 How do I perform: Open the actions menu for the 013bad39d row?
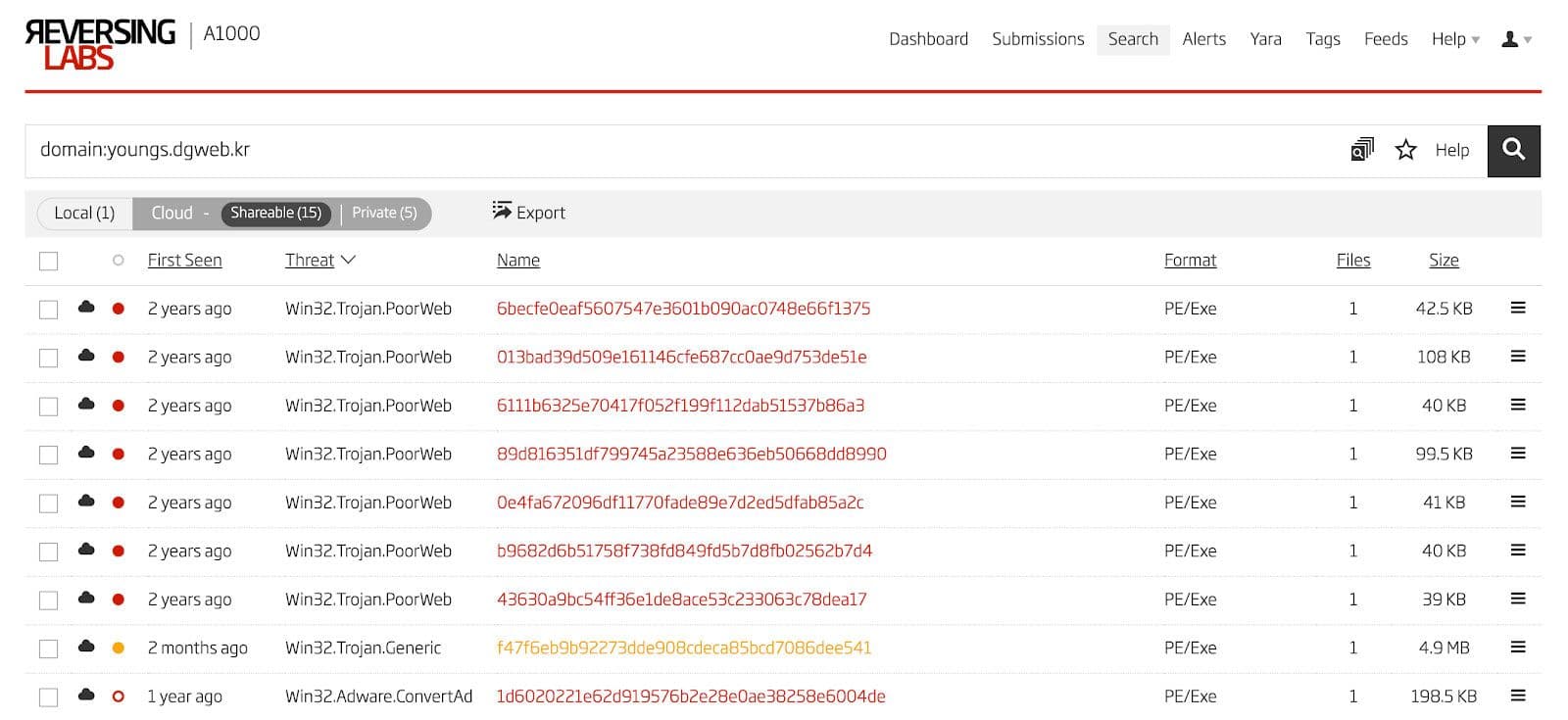click(x=1518, y=357)
